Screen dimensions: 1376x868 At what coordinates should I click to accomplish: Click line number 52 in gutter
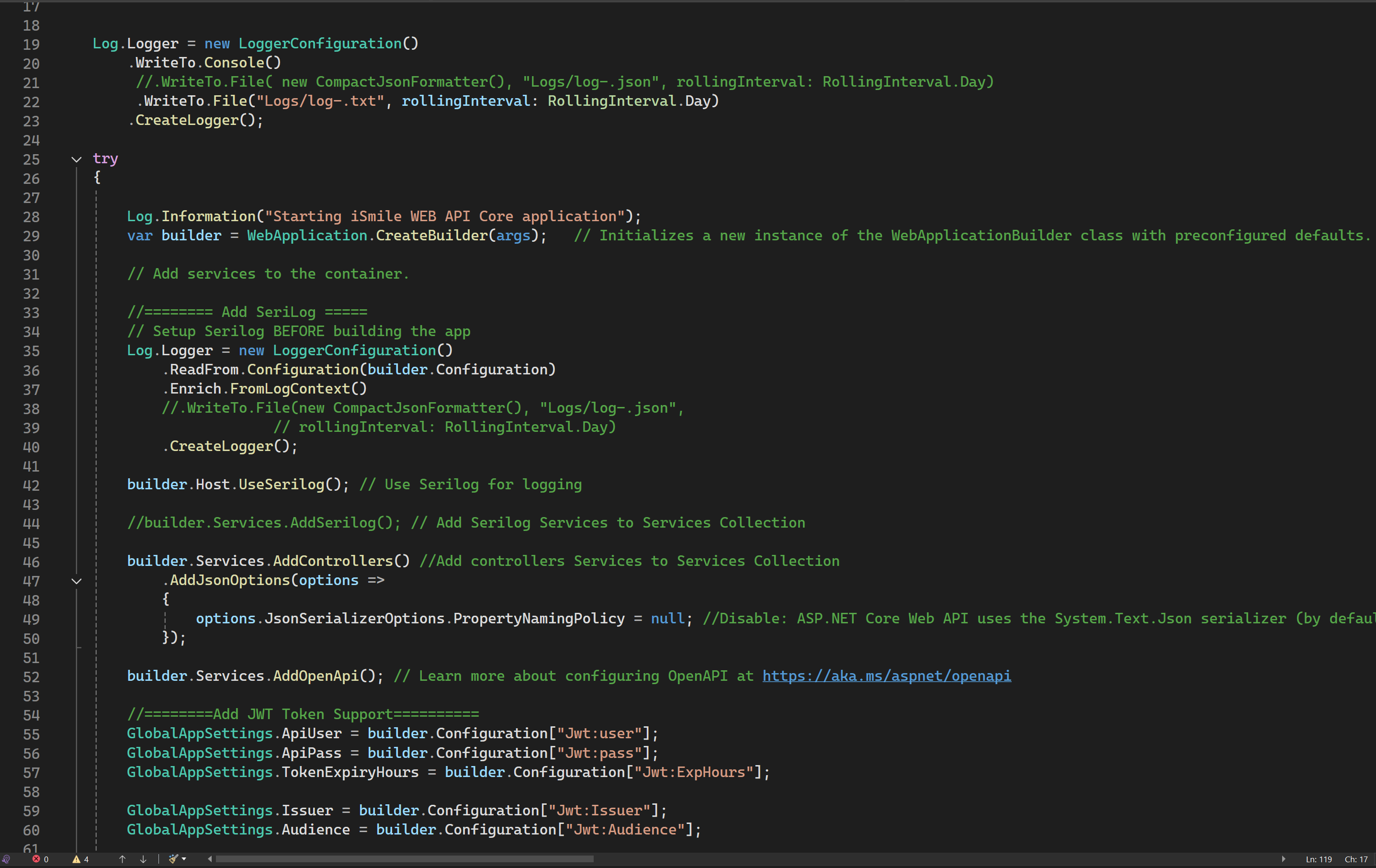coord(32,677)
